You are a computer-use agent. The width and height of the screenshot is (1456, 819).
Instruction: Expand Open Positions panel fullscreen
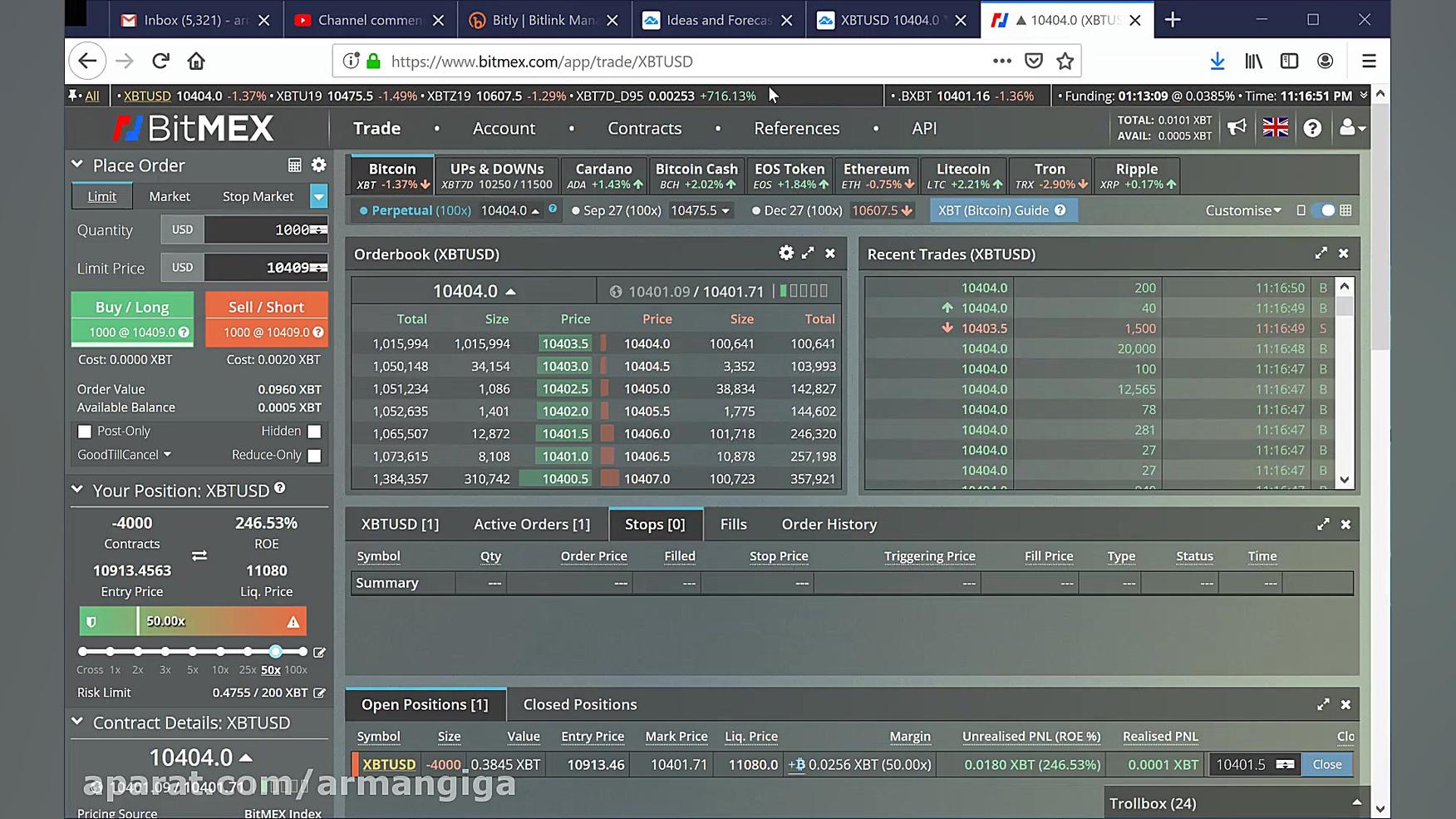[x=1323, y=704]
